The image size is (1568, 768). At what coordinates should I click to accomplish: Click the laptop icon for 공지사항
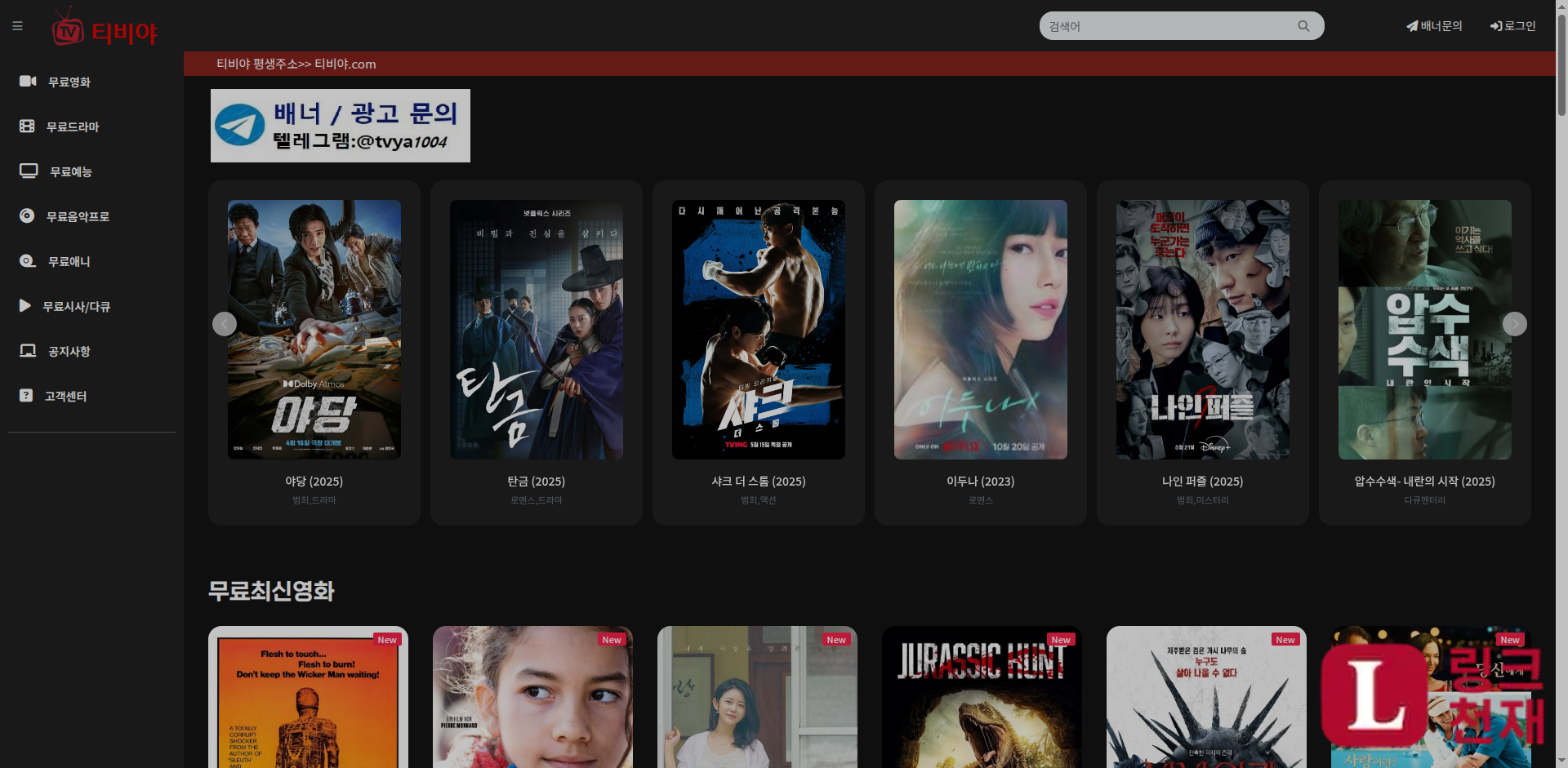tap(28, 350)
